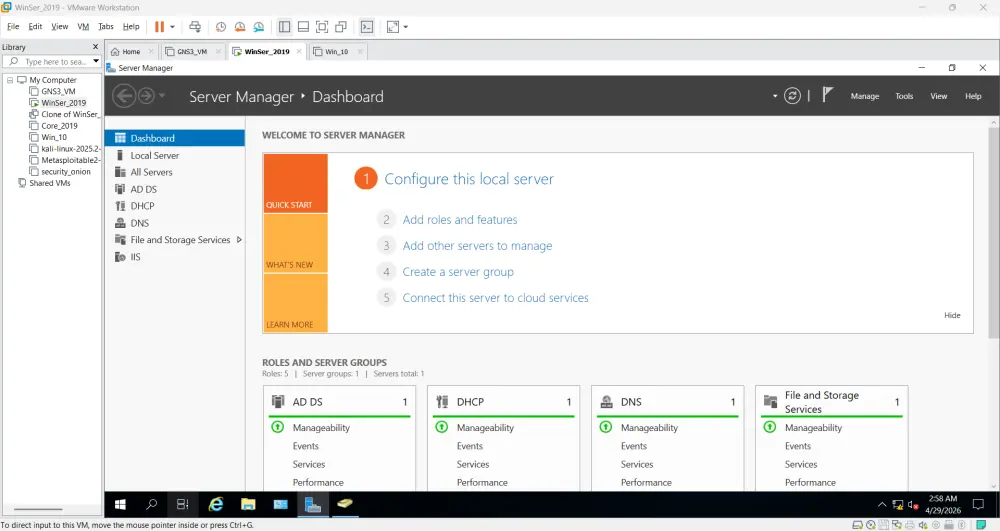Open AD DS from the sidebar
1000x531 pixels.
click(175, 189)
